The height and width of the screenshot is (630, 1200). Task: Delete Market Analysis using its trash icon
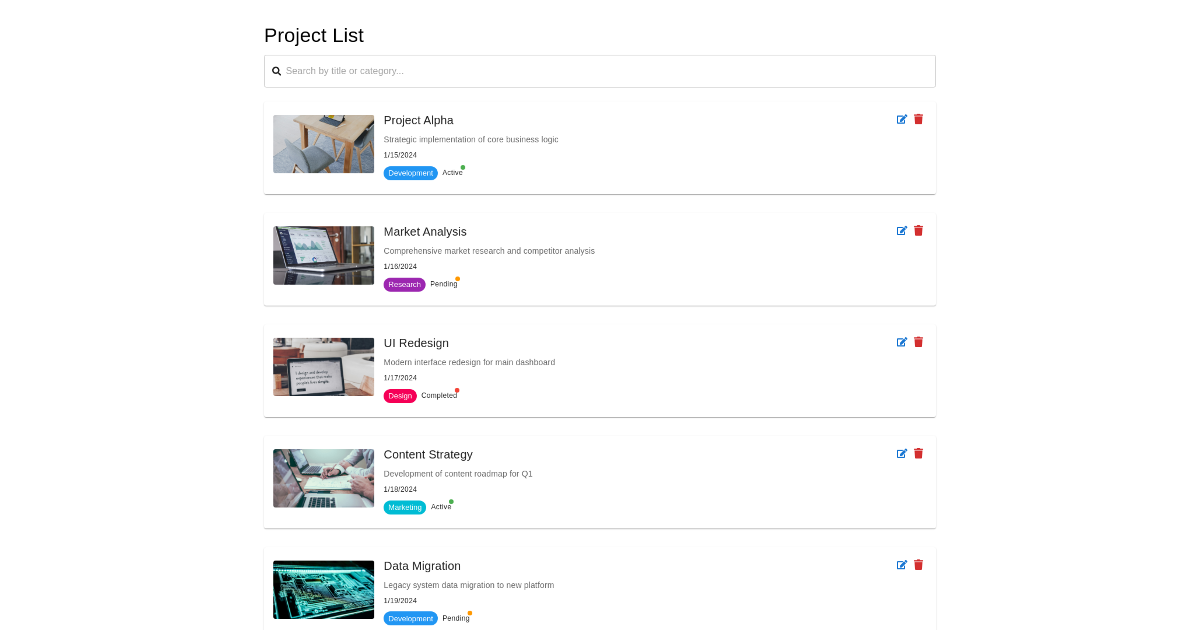point(918,230)
